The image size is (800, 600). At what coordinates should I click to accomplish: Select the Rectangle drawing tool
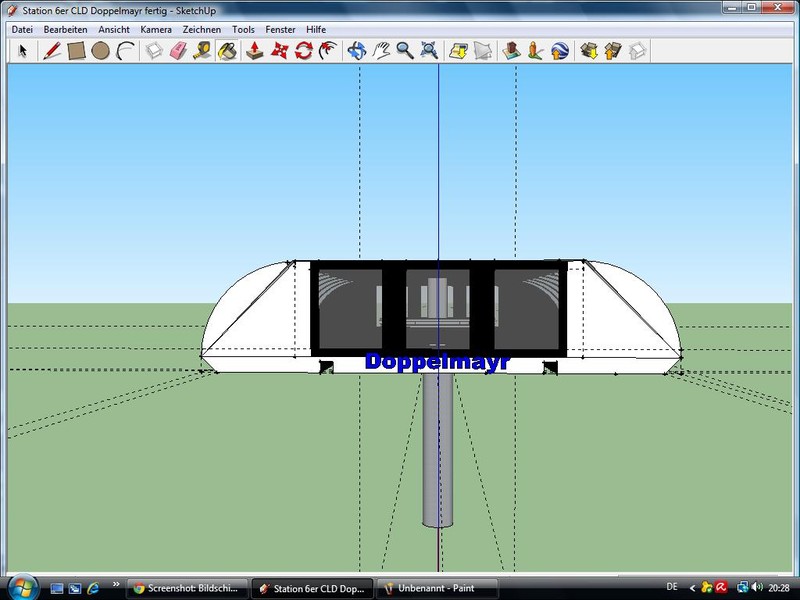click(x=76, y=51)
